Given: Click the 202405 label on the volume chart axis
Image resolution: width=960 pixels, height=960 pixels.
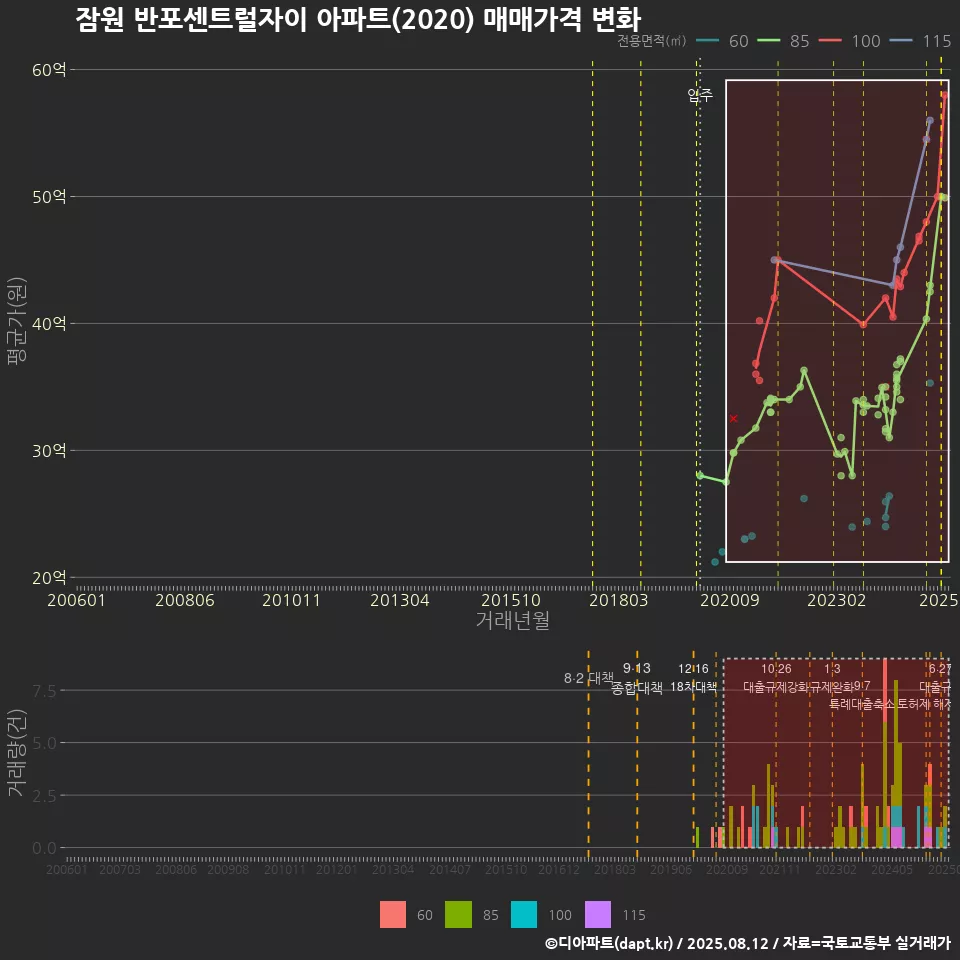Looking at the screenshot, I should (x=892, y=869).
